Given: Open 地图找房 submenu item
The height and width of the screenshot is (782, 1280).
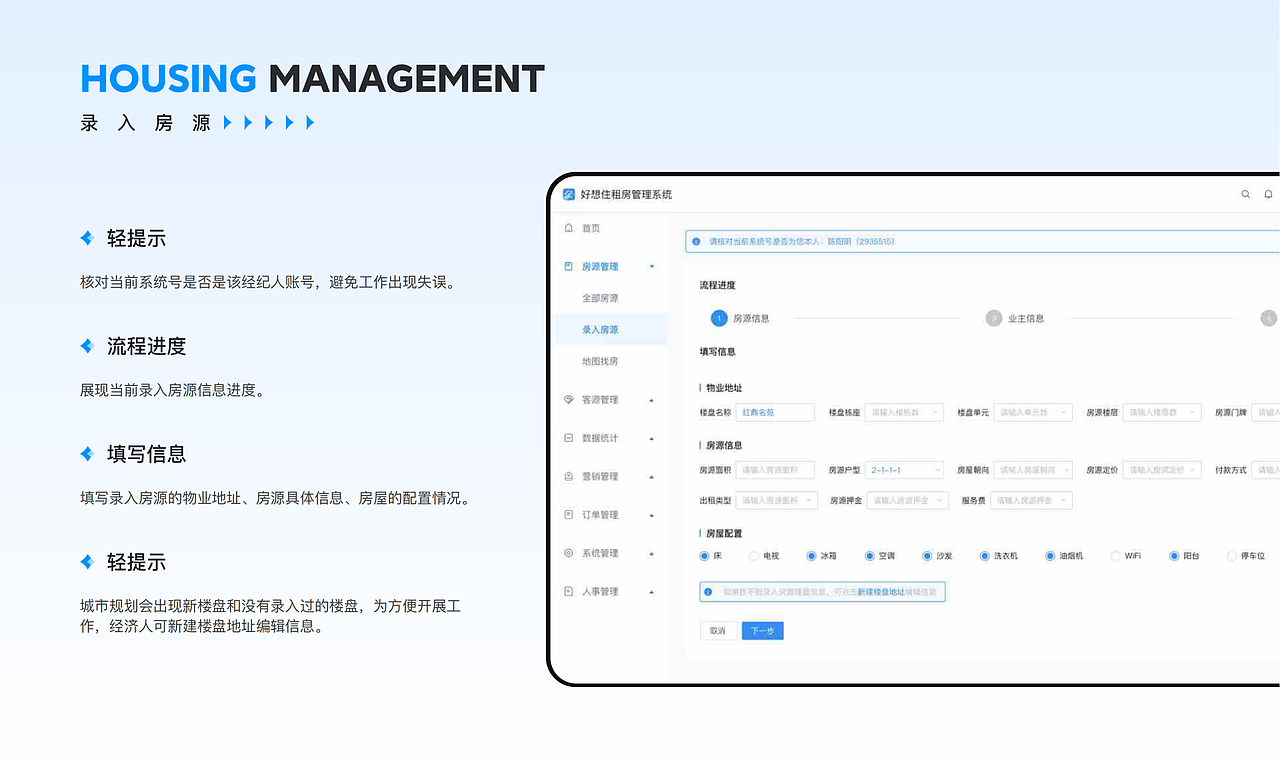Looking at the screenshot, I should coord(600,361).
